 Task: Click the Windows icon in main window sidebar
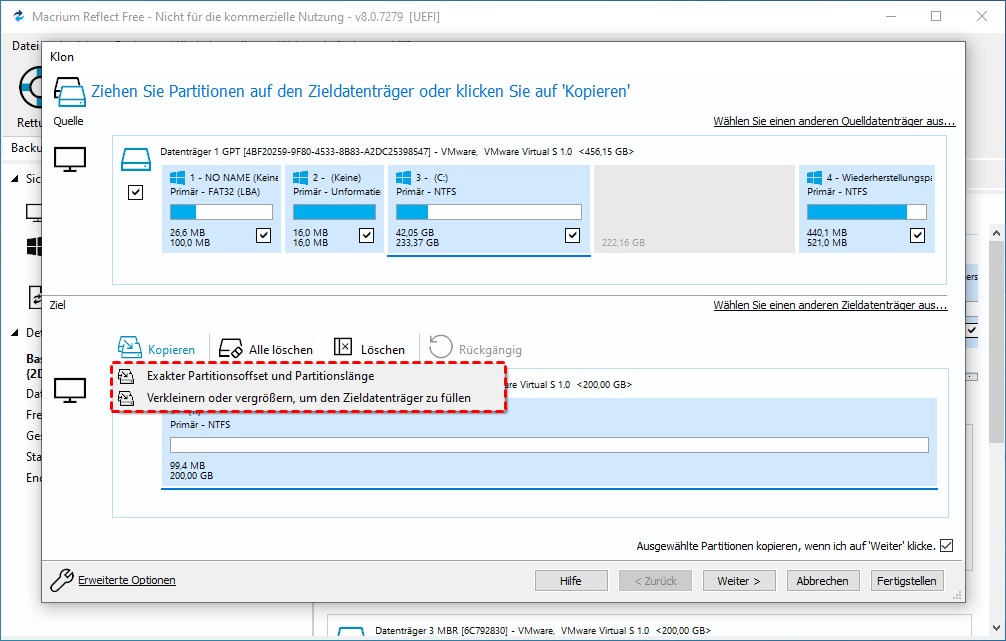(34, 246)
